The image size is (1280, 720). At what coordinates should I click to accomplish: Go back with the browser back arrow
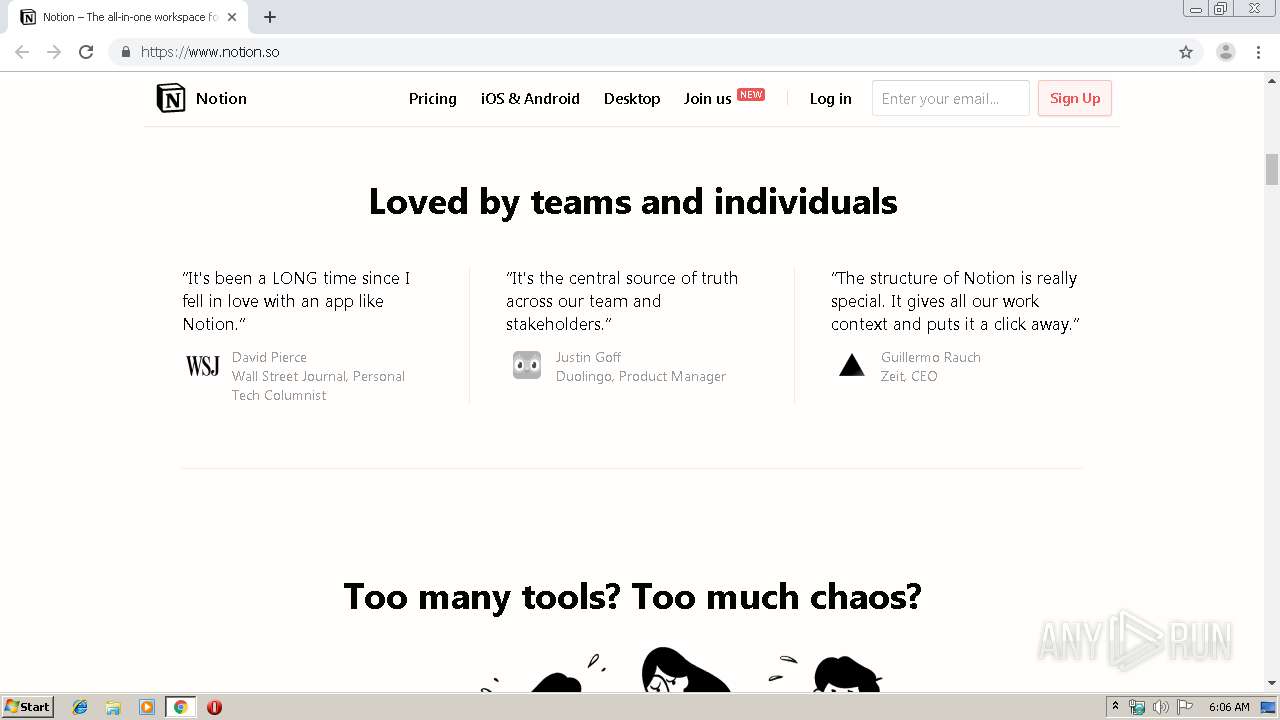(22, 52)
